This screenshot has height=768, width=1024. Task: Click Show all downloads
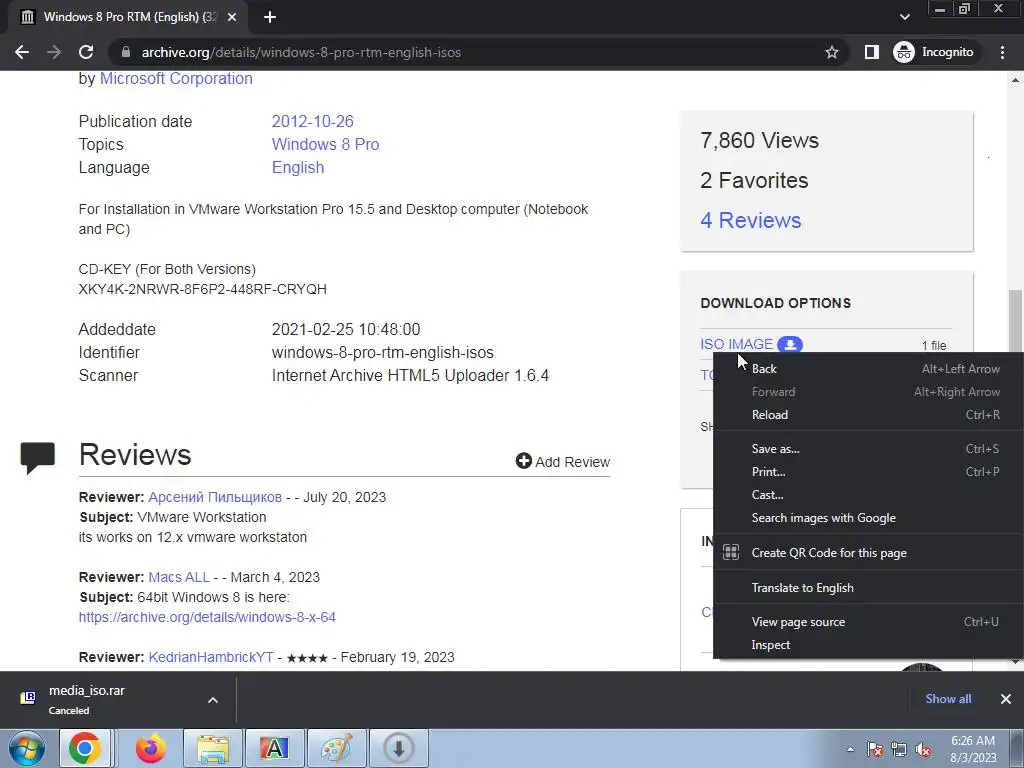[x=948, y=699]
